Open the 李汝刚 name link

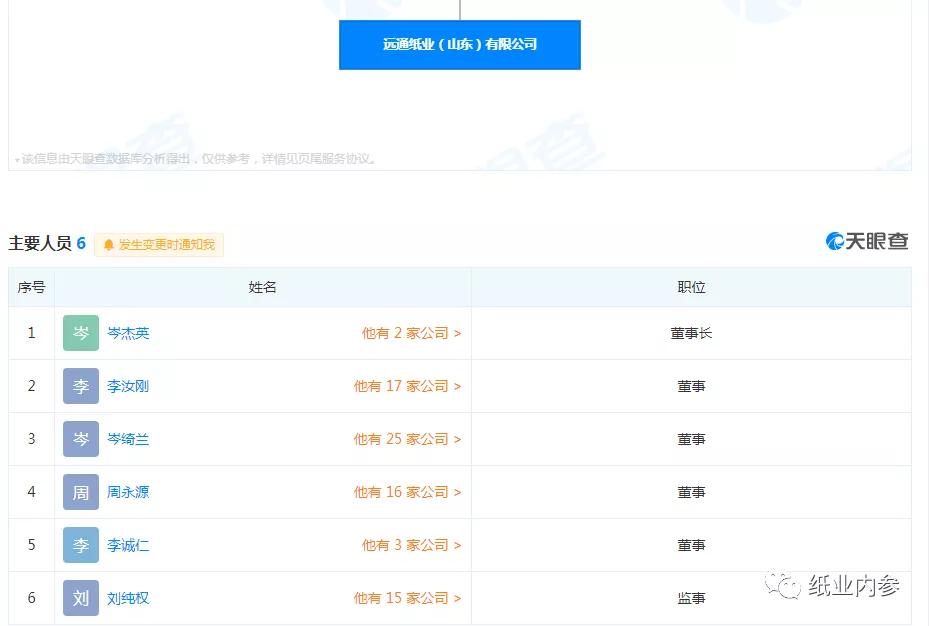[128, 386]
